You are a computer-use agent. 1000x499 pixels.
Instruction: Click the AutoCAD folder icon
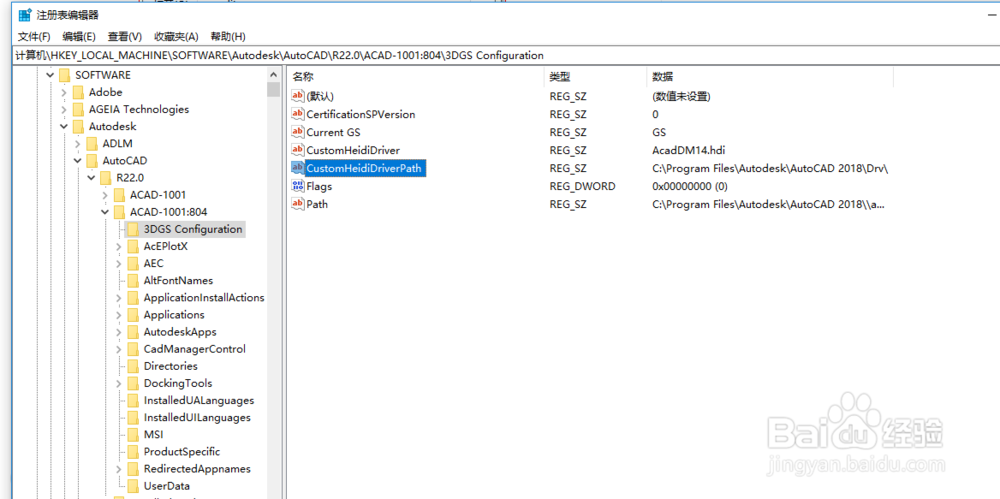tap(91, 161)
